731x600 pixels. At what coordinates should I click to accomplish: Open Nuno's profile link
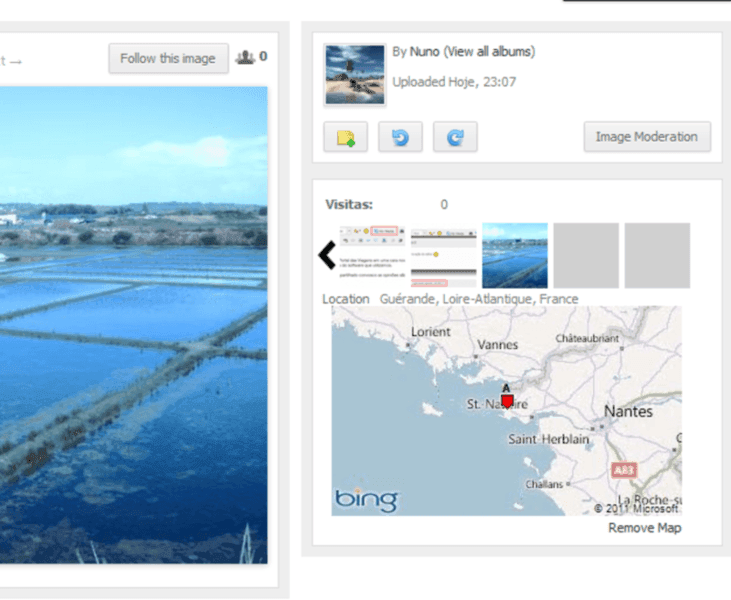point(424,51)
